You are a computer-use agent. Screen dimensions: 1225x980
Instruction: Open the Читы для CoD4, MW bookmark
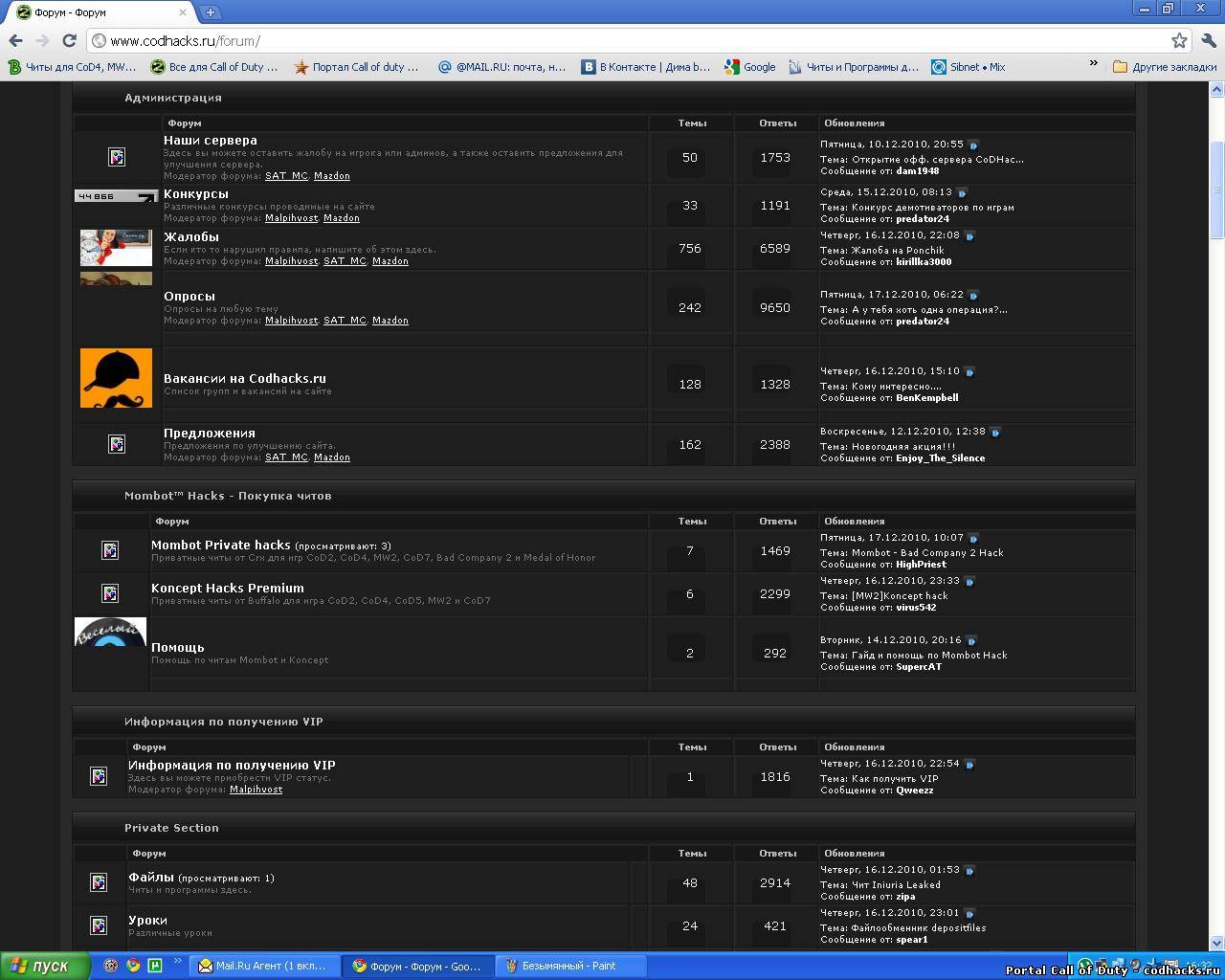click(72, 67)
